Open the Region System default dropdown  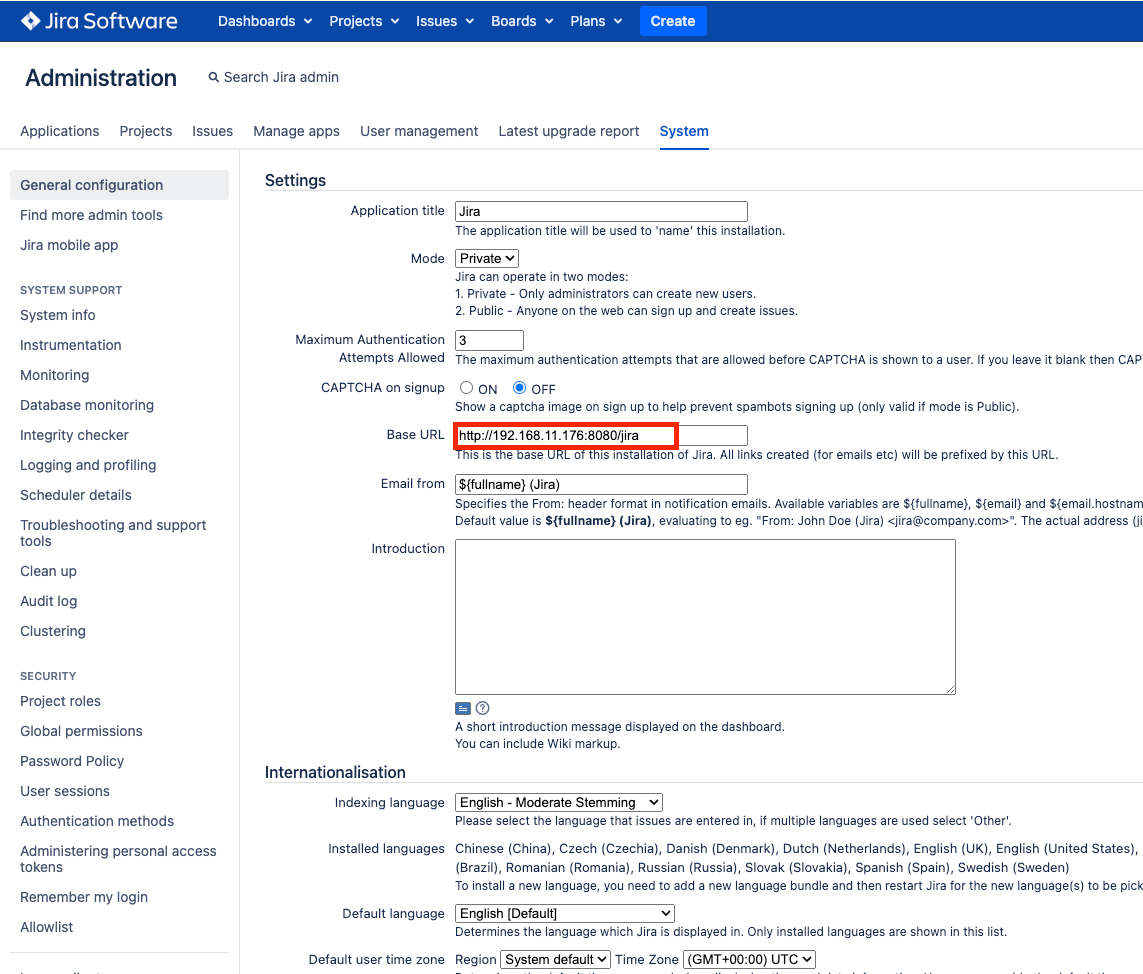(x=555, y=959)
